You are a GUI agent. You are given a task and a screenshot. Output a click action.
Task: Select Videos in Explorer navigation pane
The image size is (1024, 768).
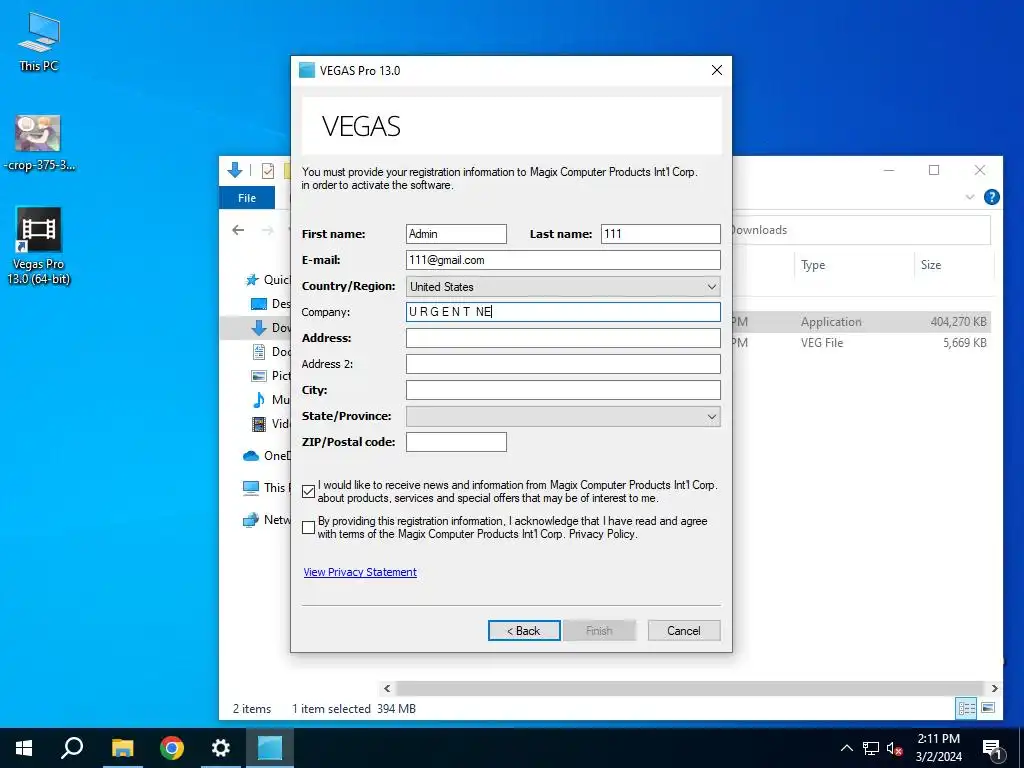pos(270,424)
